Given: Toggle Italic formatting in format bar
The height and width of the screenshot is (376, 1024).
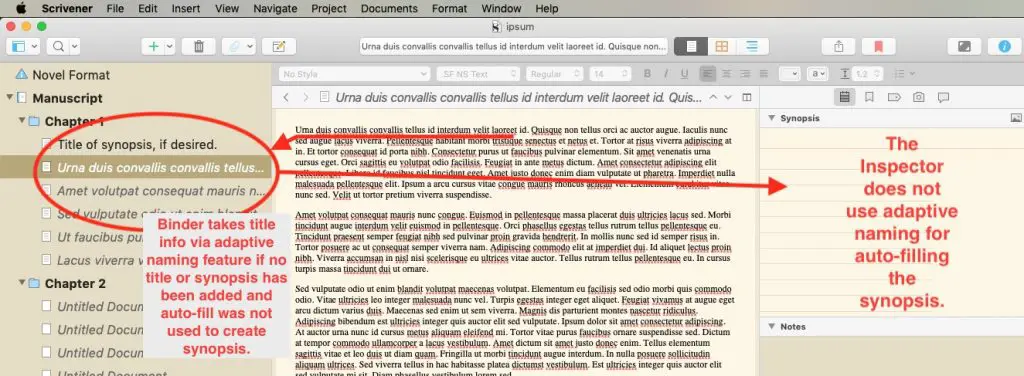Looking at the screenshot, I should coord(665,74).
